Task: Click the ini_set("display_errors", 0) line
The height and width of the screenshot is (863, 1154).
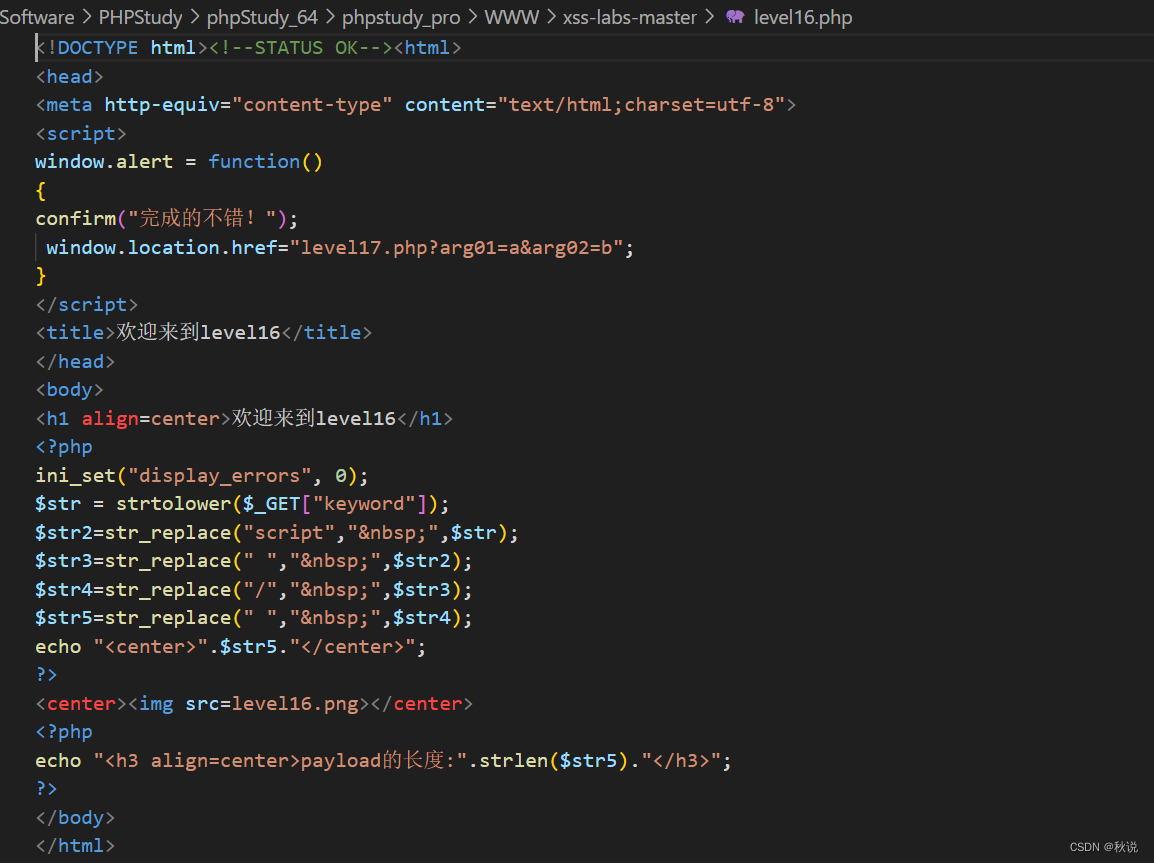Action: click(202, 475)
